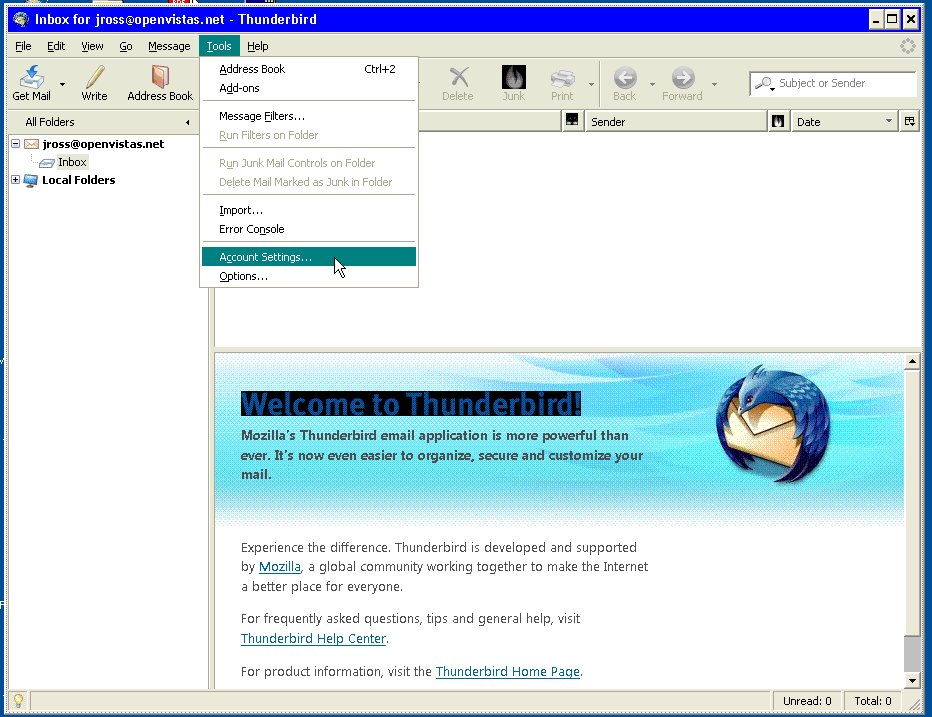Open Get Mail dropdown arrow
The image size is (932, 717).
click(x=62, y=84)
